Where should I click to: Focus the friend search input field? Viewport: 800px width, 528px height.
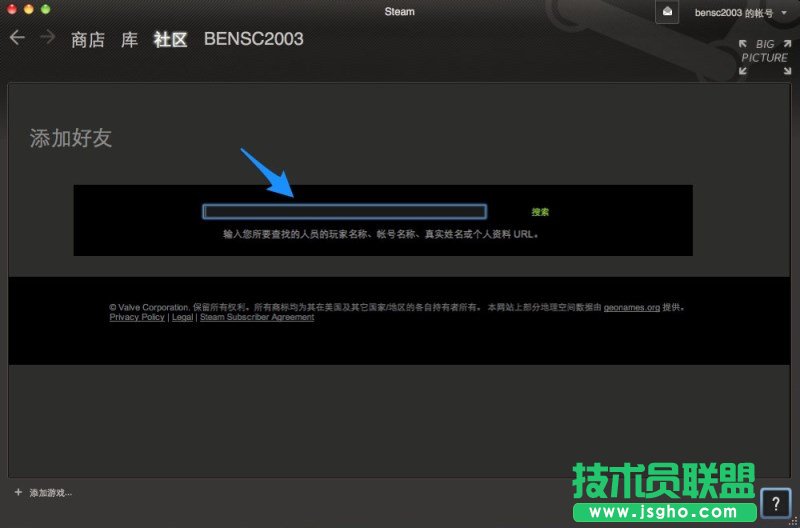(x=344, y=212)
